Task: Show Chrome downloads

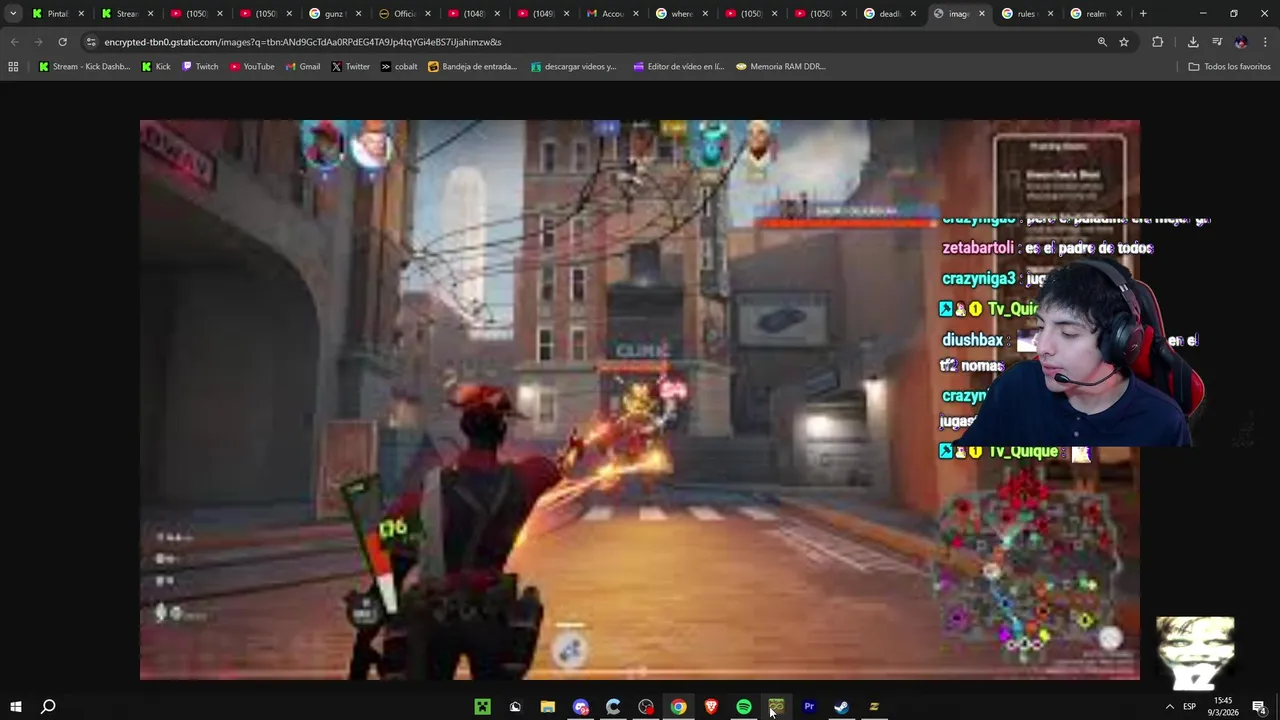Action: pyautogui.click(x=1193, y=42)
